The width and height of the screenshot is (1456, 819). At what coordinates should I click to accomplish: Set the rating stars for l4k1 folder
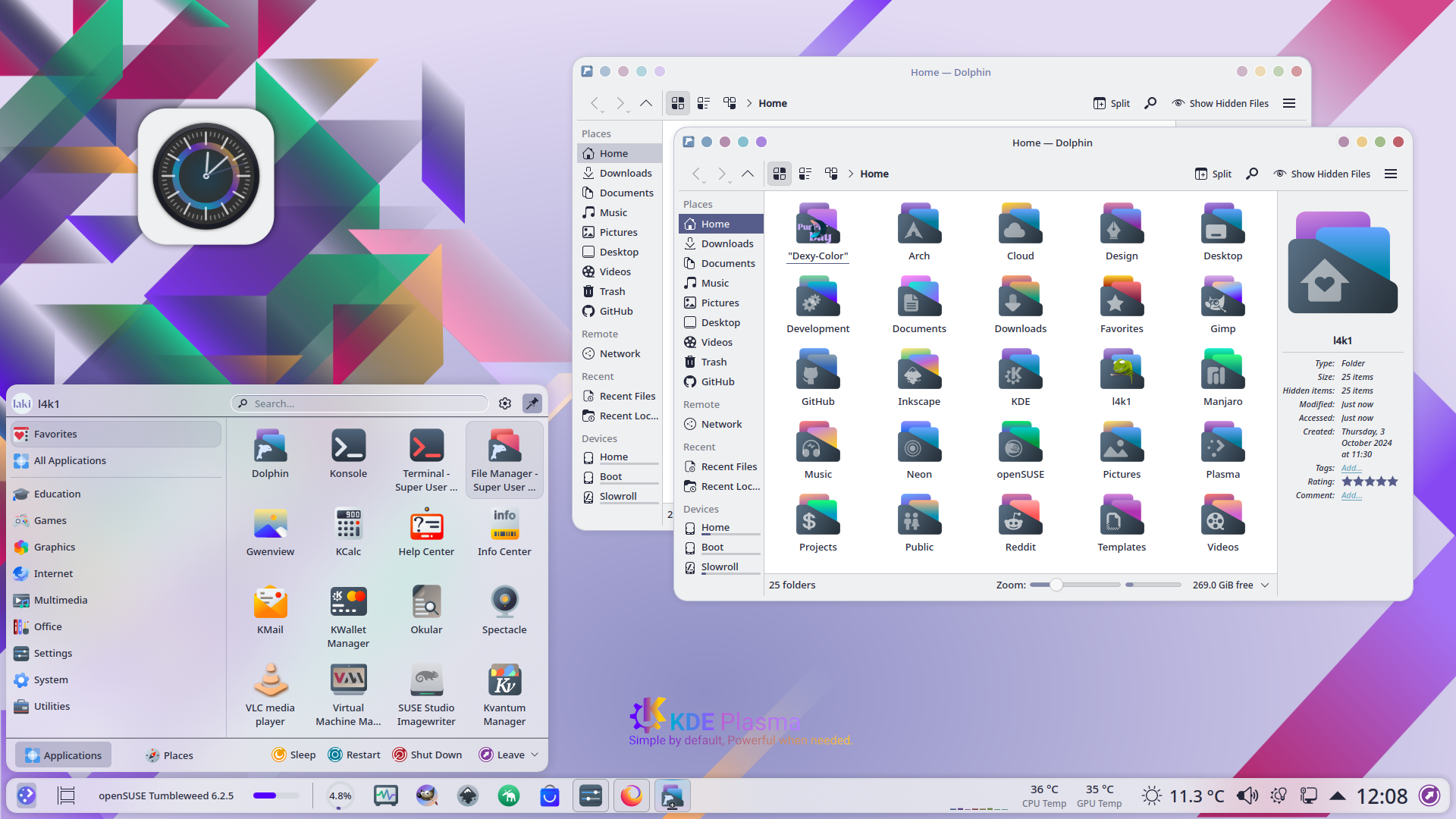point(1370,482)
